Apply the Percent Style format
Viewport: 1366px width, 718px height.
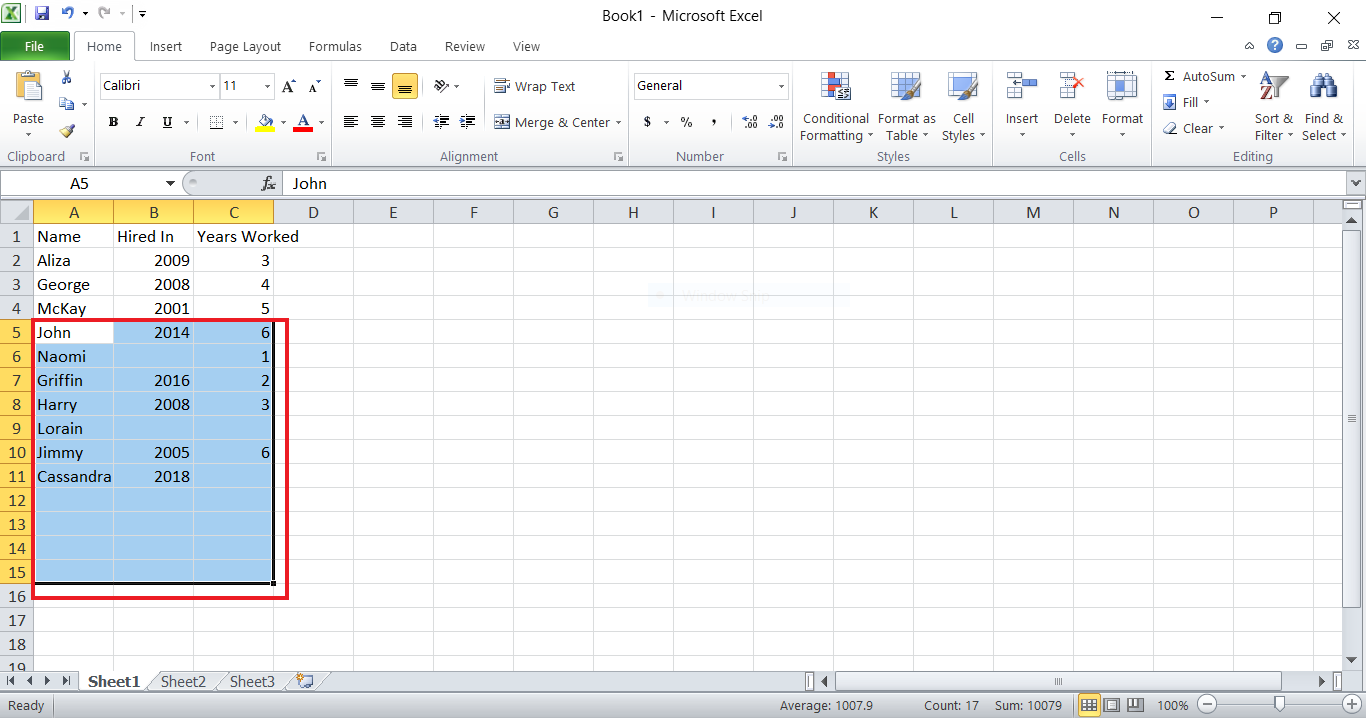(x=686, y=122)
